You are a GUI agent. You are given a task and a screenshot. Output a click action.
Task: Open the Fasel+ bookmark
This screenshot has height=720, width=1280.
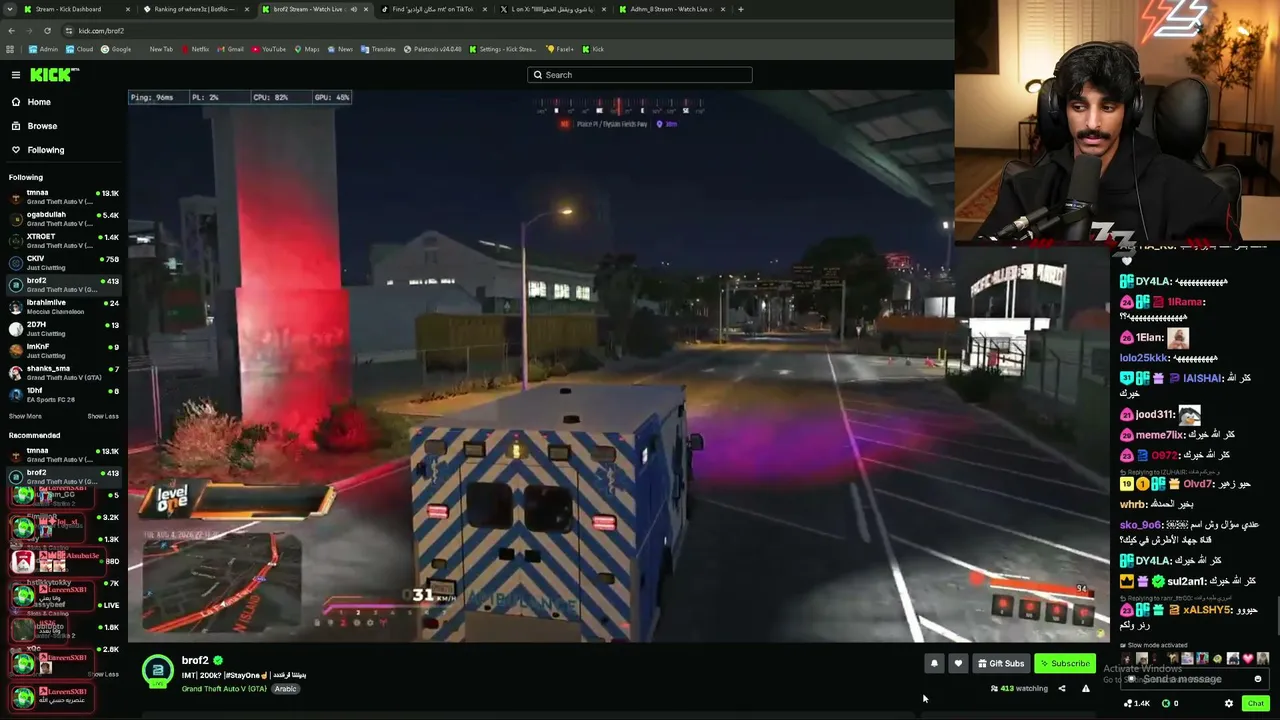[560, 49]
